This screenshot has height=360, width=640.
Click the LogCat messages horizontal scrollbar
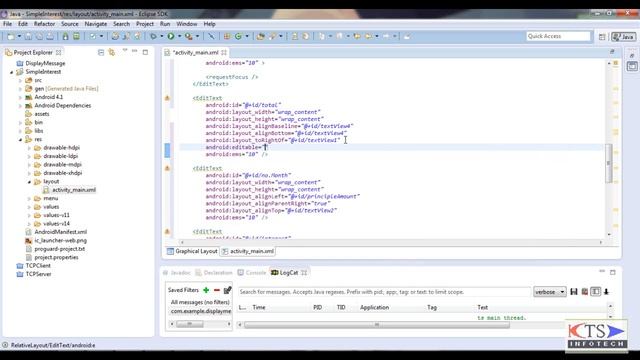[377, 325]
